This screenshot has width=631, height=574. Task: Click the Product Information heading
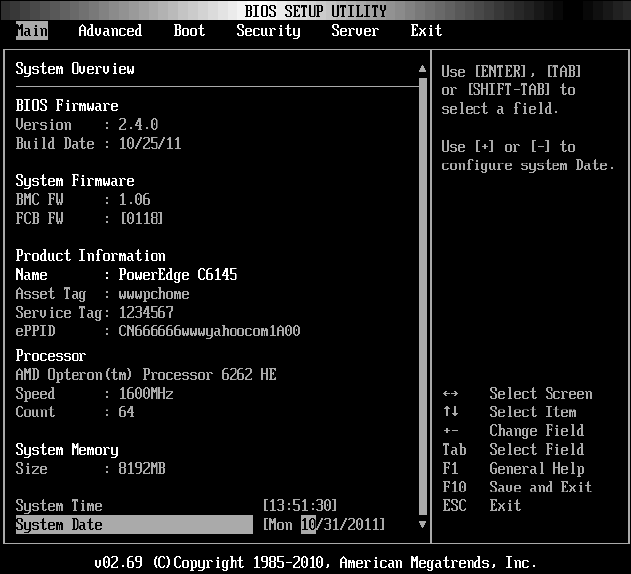tap(91, 256)
